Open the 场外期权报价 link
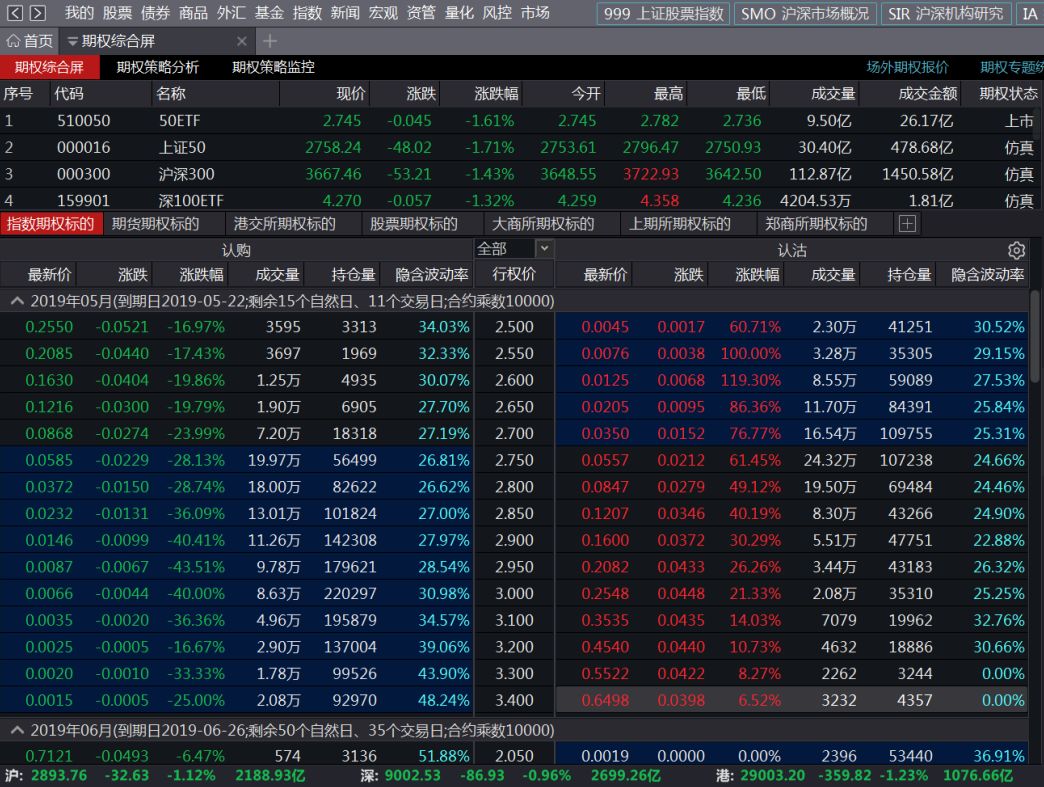1044x787 pixels. pyautogui.click(x=908, y=67)
